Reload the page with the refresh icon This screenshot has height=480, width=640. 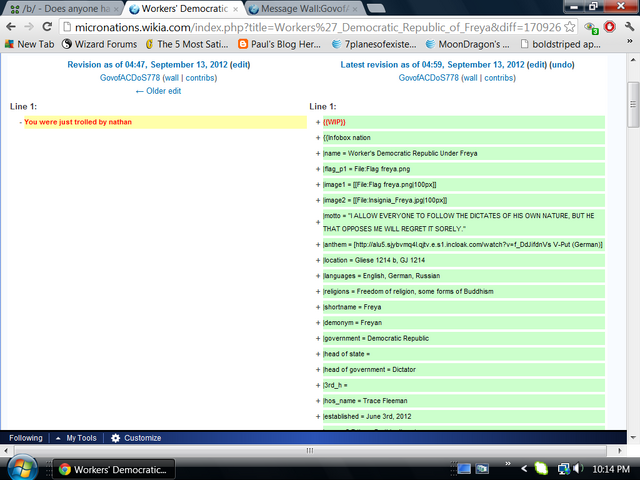point(47,27)
